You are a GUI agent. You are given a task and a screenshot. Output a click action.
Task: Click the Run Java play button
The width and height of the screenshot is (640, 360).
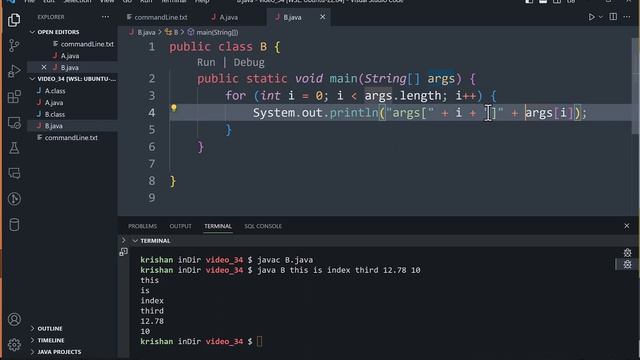[x=591, y=17]
